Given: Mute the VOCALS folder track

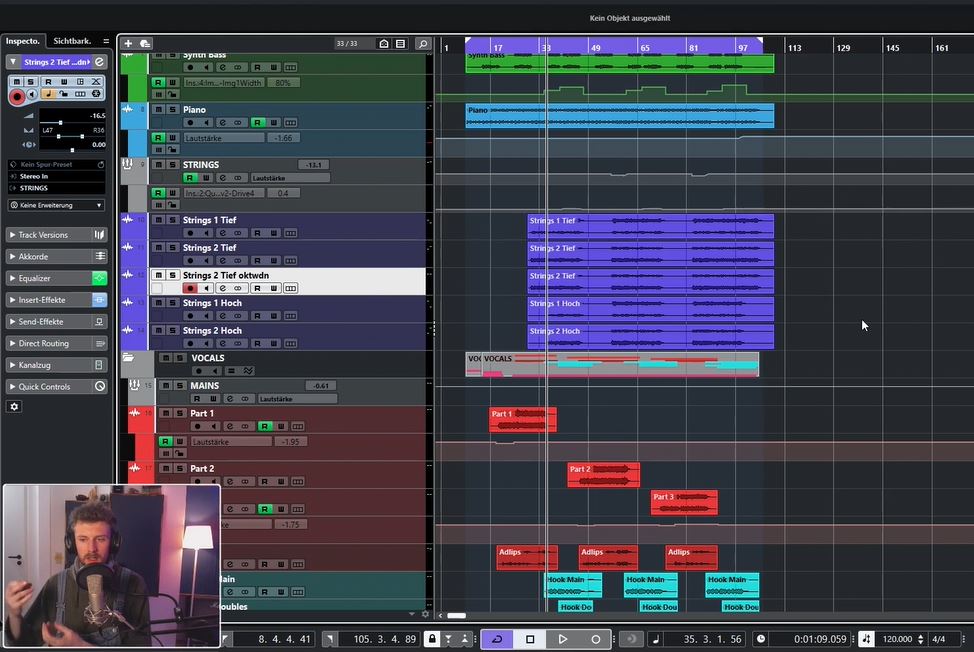Looking at the screenshot, I should click(166, 358).
